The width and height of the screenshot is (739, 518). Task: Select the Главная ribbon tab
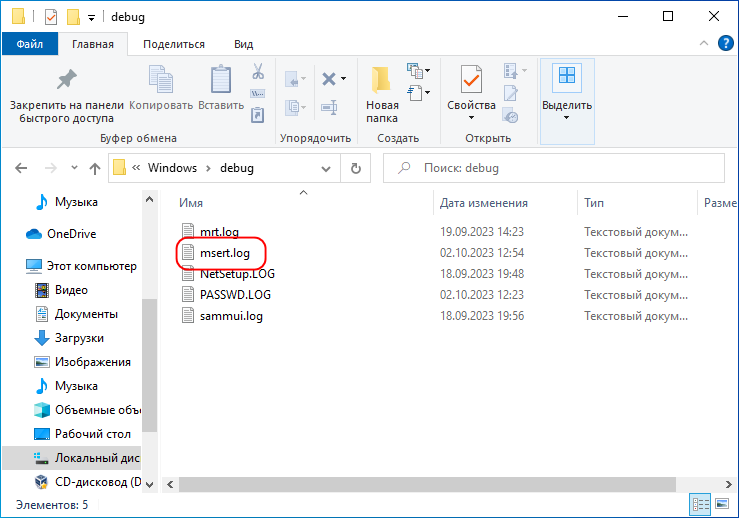93,44
